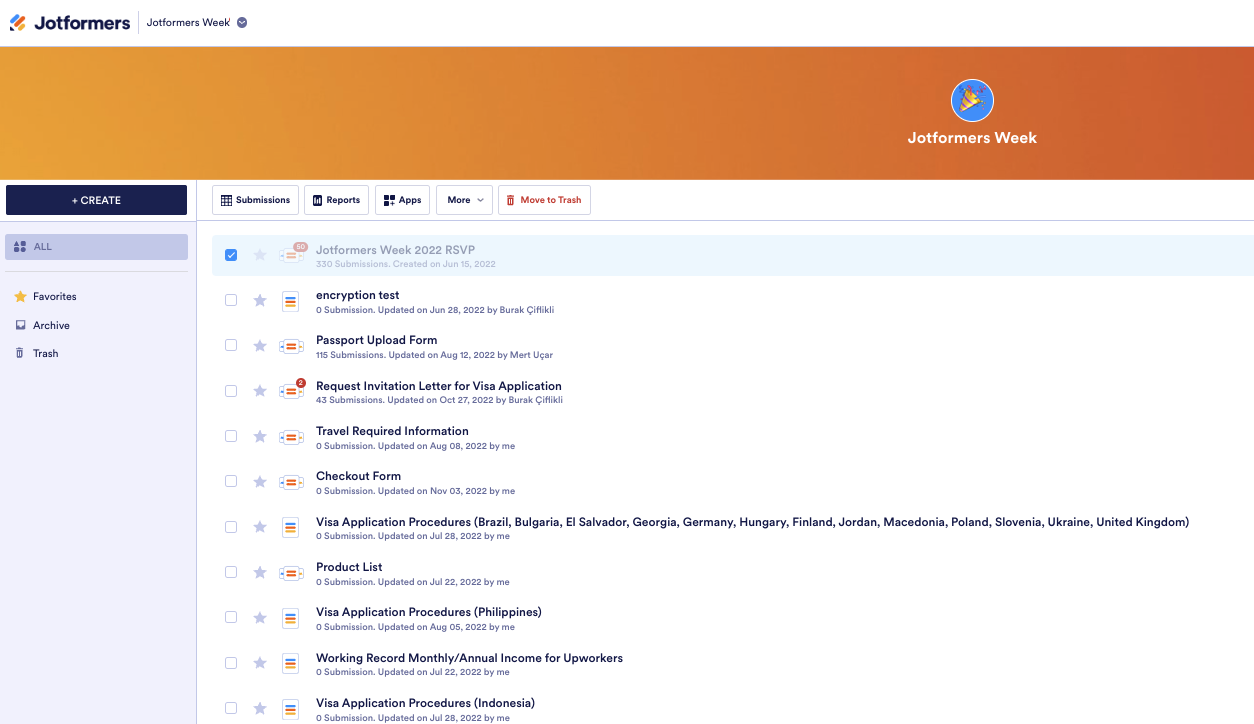Open the Product List title
The image size is (1254, 724).
pyautogui.click(x=349, y=567)
